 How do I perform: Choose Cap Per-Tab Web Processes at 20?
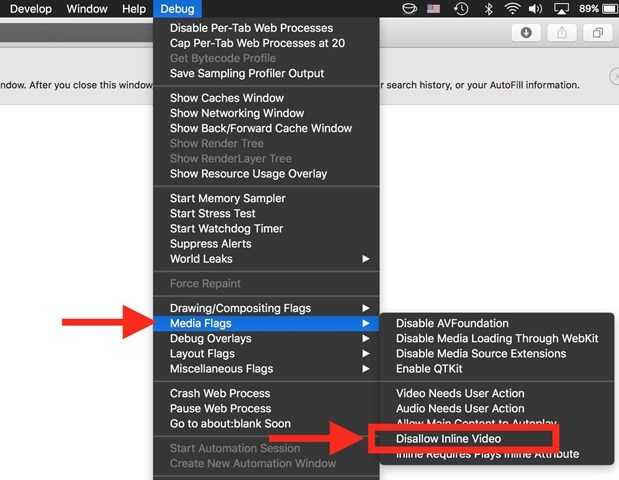point(266,43)
